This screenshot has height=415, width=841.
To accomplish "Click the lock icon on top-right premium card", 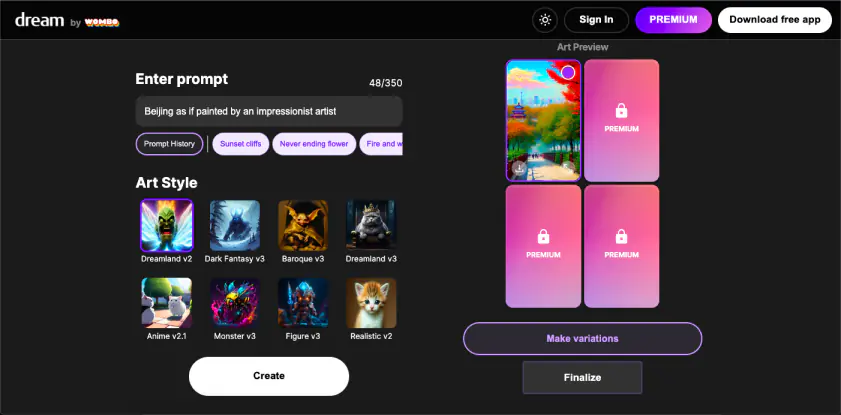I will [622, 110].
